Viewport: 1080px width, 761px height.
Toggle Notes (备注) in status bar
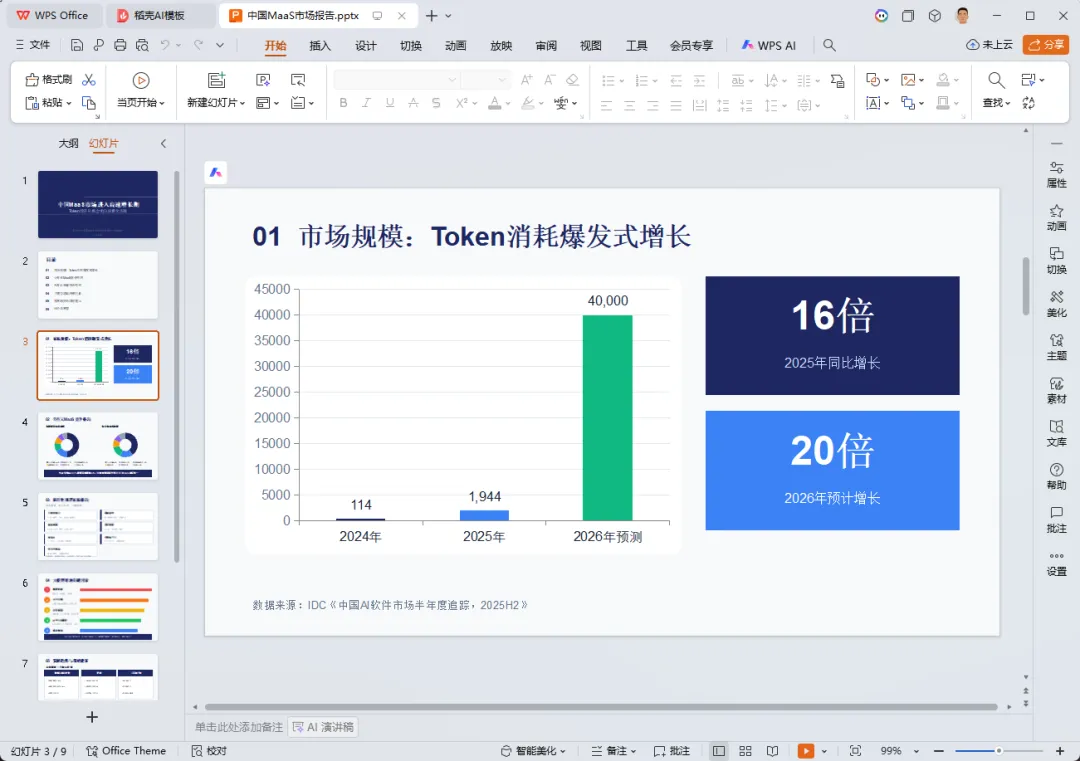pos(614,751)
